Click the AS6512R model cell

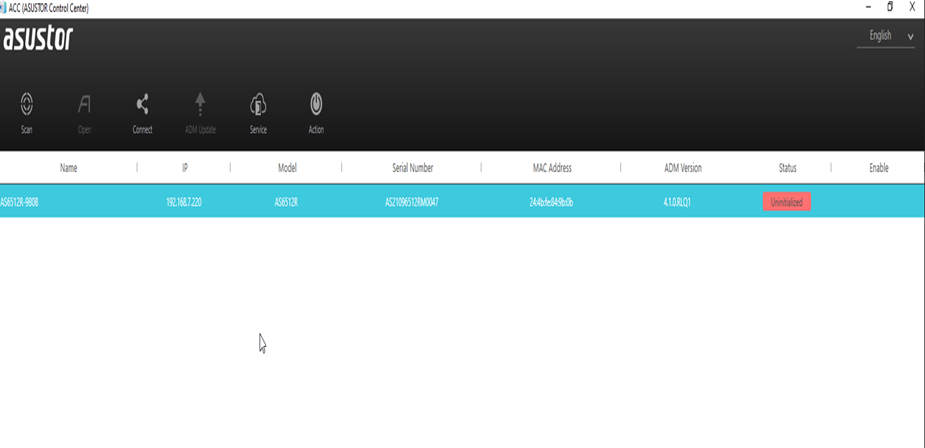pyautogui.click(x=286, y=202)
